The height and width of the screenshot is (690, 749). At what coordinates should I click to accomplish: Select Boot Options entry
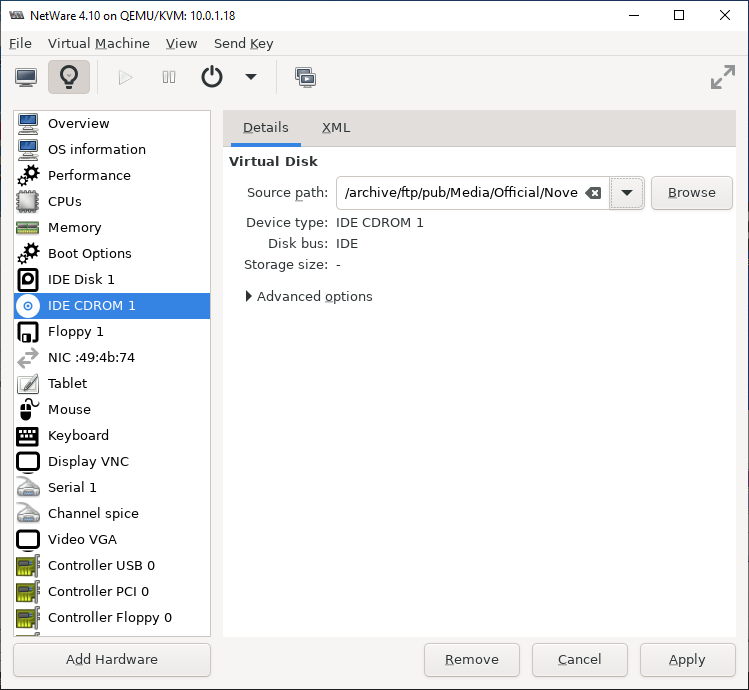[112, 253]
